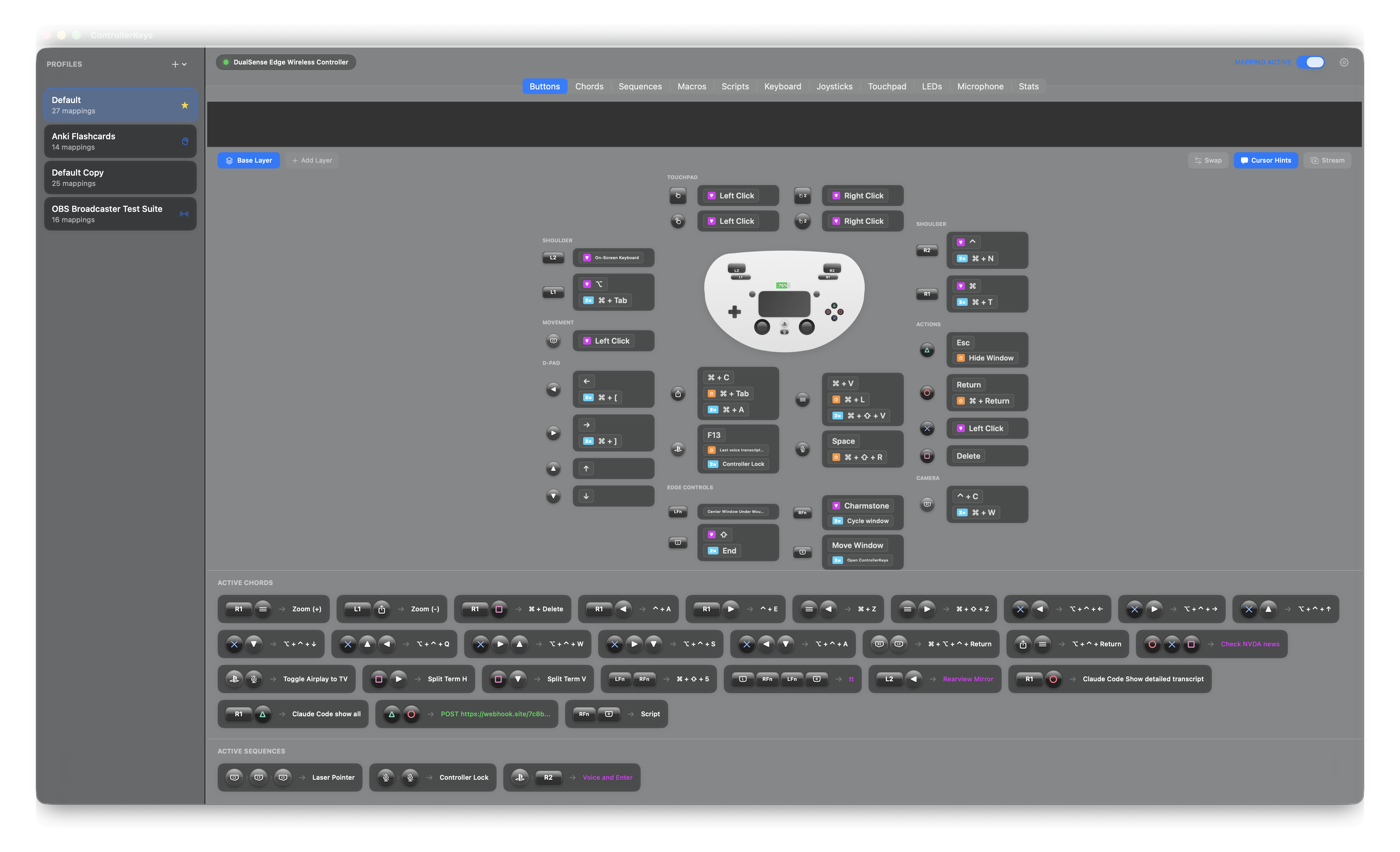Open the DualSense Edge Wireless Controller selector
Screen dimensions: 1400x852
tap(286, 62)
